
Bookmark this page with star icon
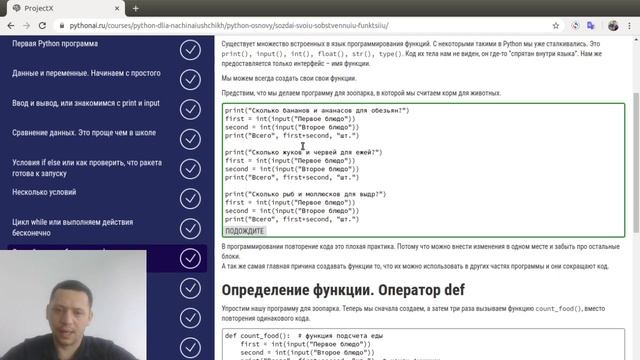click(x=556, y=26)
